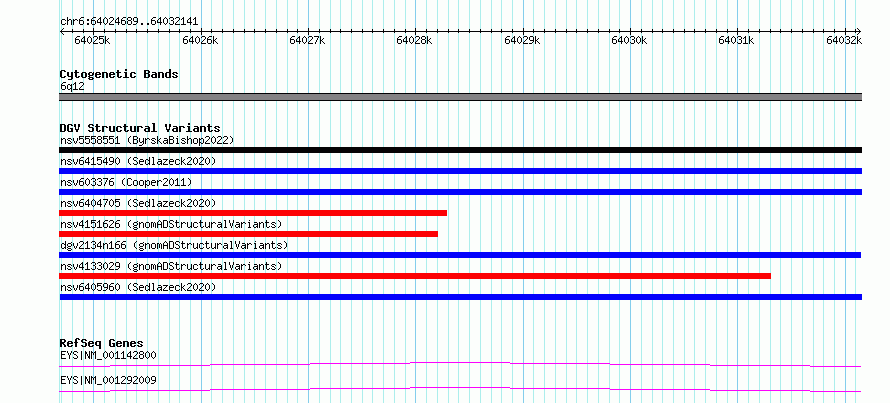Click the DGV Structural Variants track heading

[140, 128]
